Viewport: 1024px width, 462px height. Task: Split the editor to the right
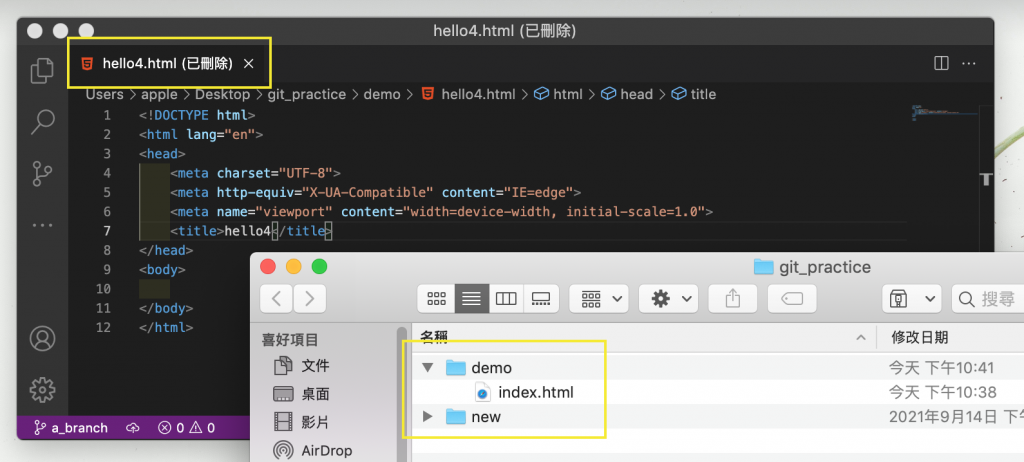pyautogui.click(x=941, y=63)
